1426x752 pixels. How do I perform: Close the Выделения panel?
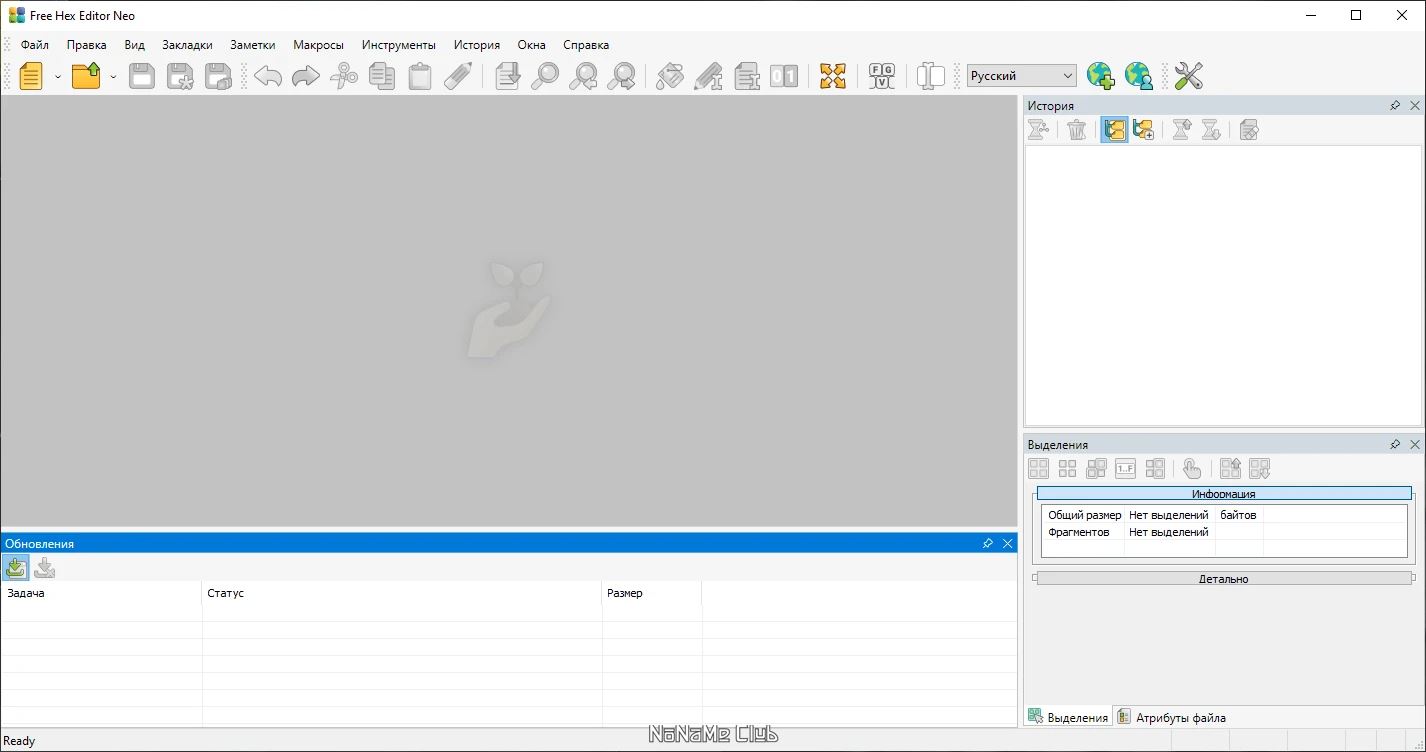1415,444
